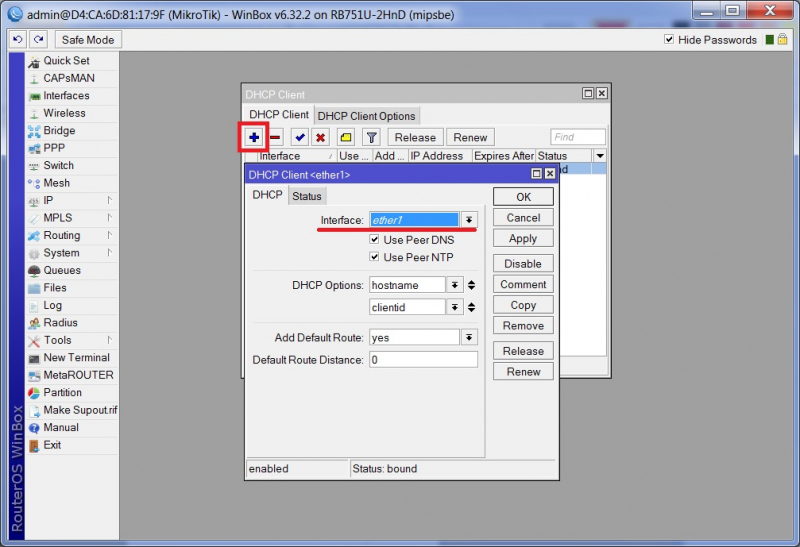Click the Safe Mode button
800x547 pixels.
(x=88, y=40)
